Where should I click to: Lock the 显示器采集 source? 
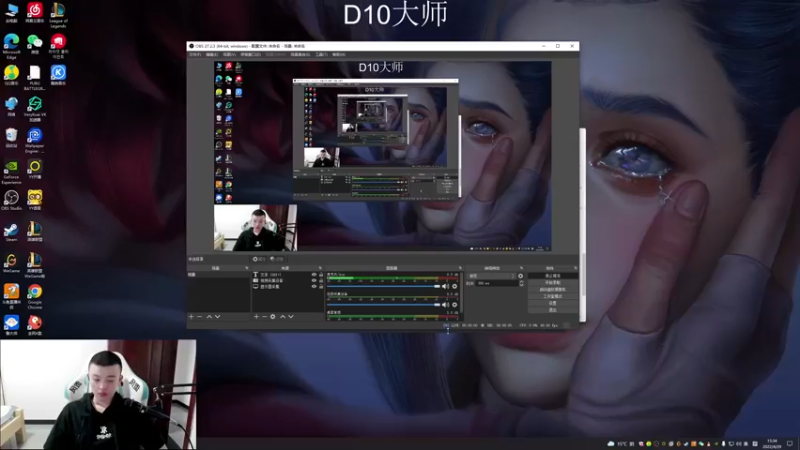coord(321,287)
